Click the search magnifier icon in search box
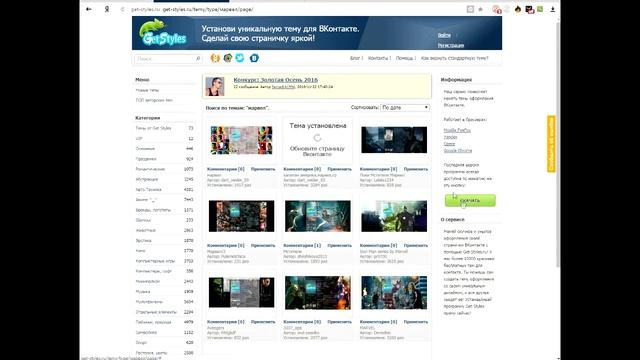 coord(198,59)
